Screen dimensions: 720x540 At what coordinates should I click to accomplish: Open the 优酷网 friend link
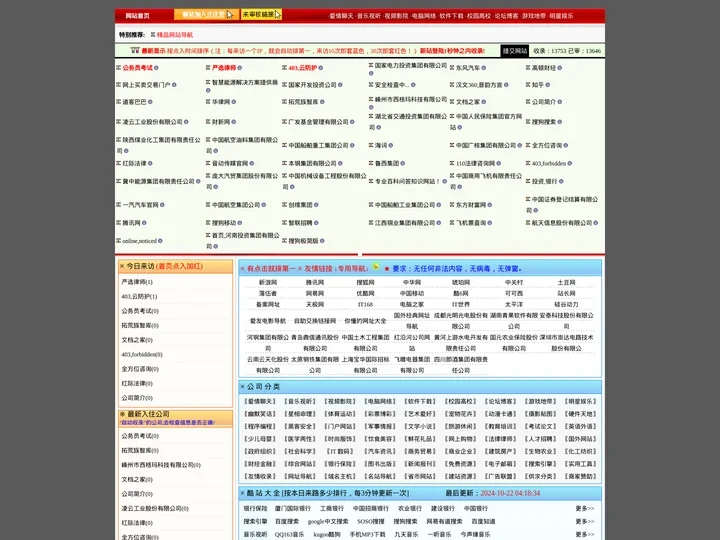tap(365, 293)
